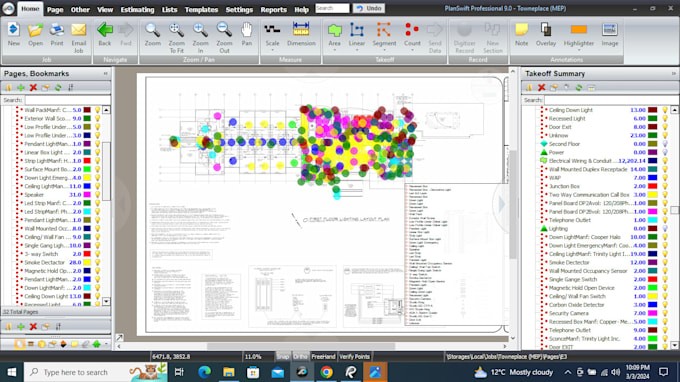
Task: Select the Count takeoff tool
Action: pyautogui.click(x=412, y=34)
